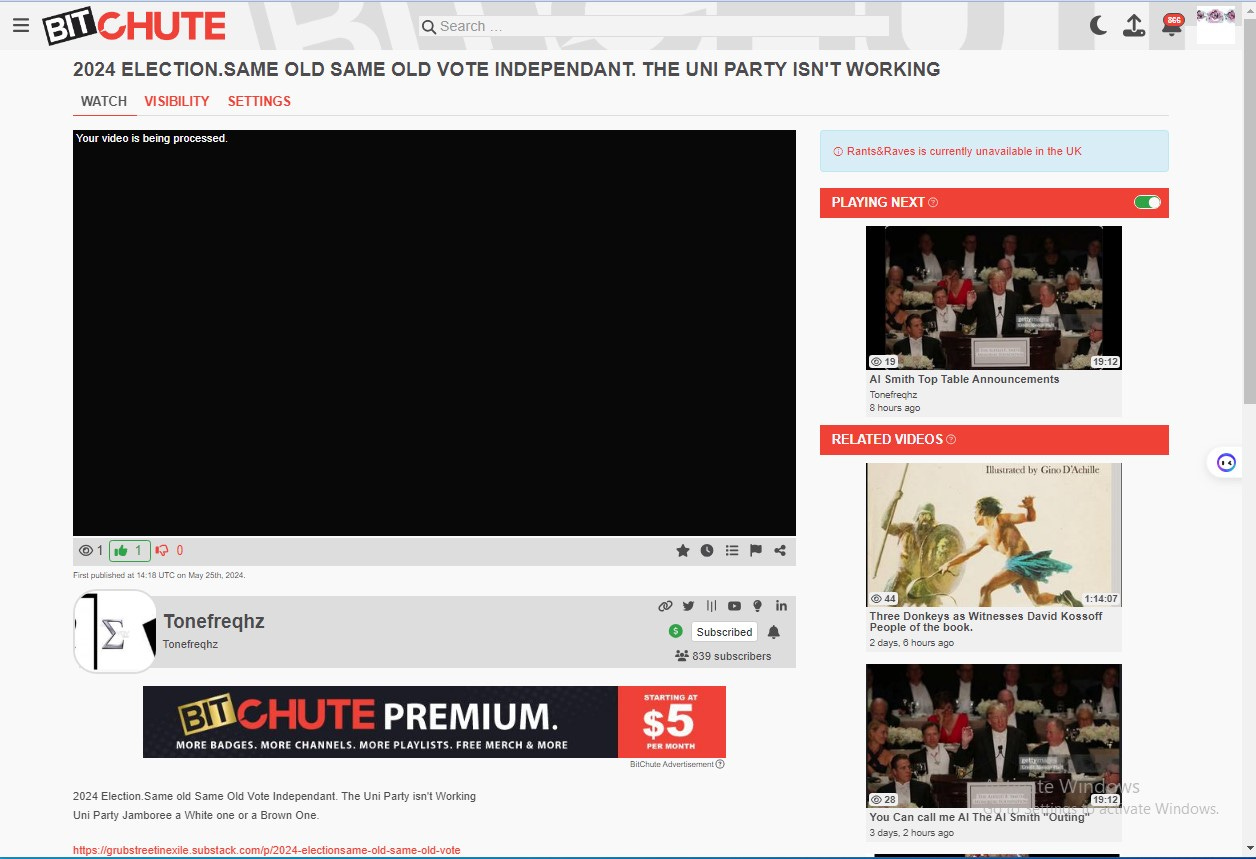Click the search magnifier icon
This screenshot has width=1256, height=859.
coord(429,27)
